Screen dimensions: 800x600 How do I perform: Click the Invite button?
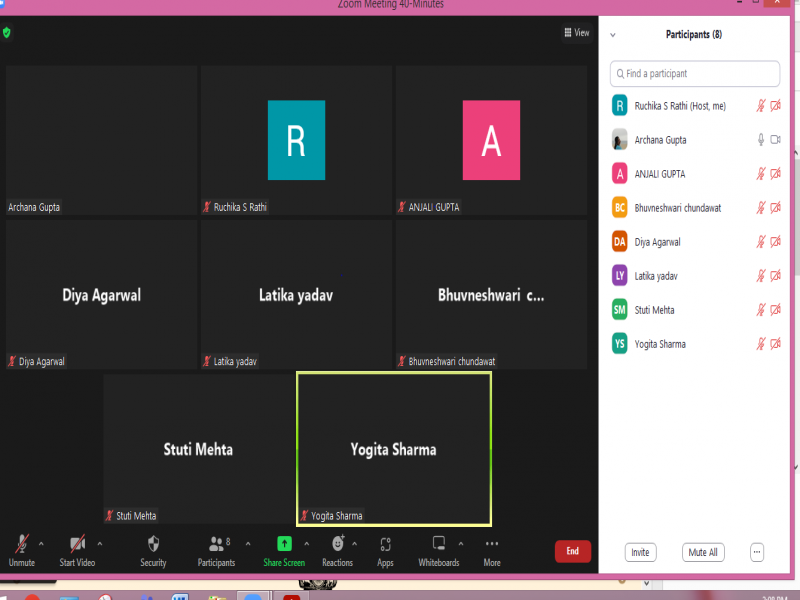[640, 552]
